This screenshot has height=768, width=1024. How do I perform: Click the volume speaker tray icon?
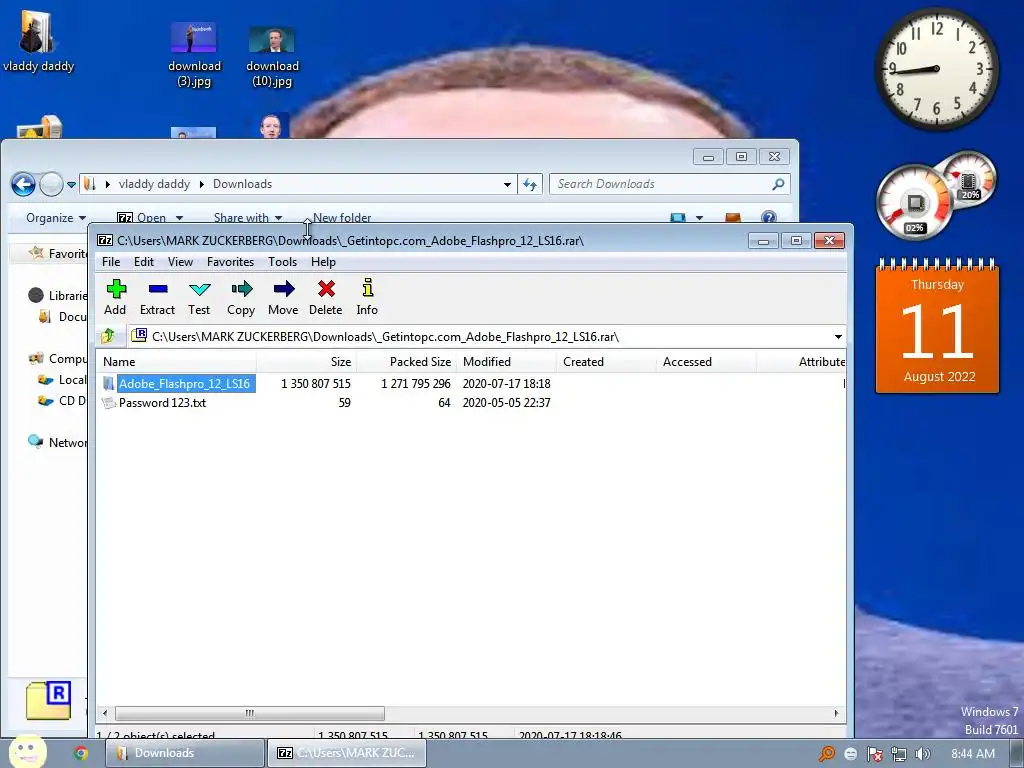coord(923,754)
